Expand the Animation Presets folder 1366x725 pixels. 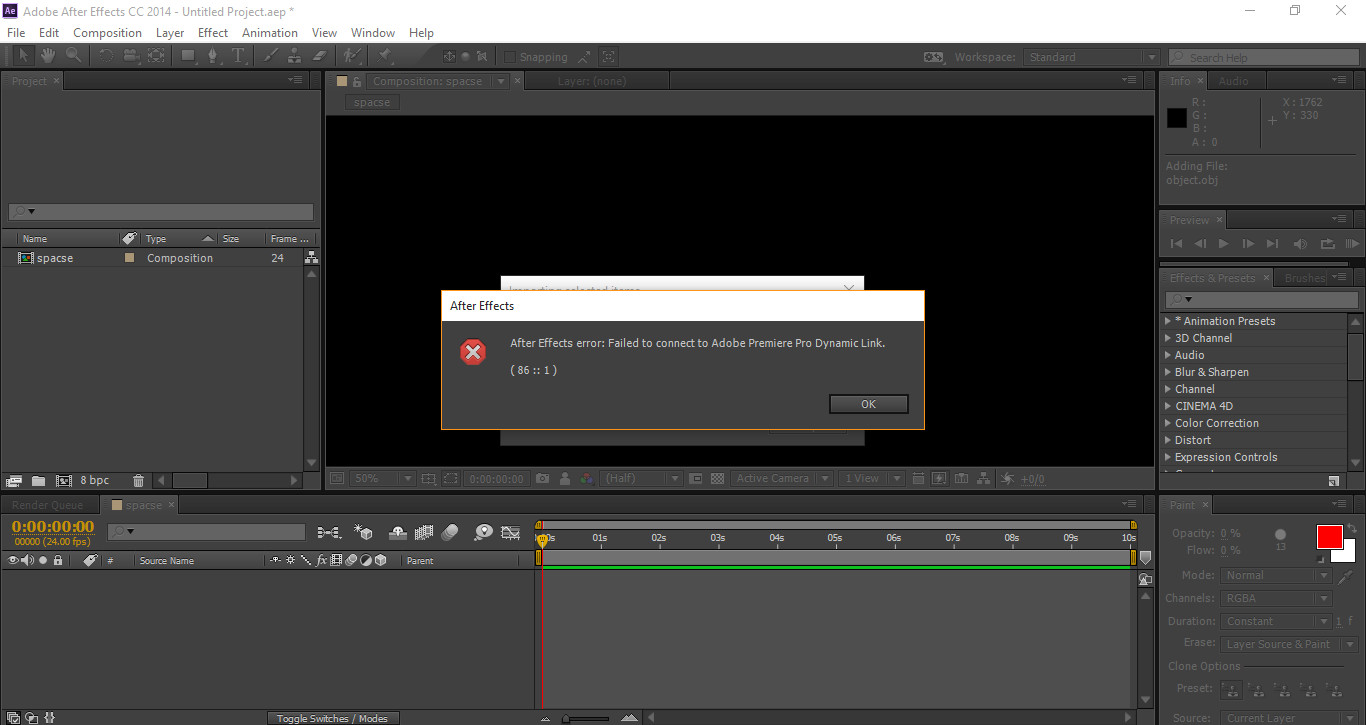tap(1167, 321)
